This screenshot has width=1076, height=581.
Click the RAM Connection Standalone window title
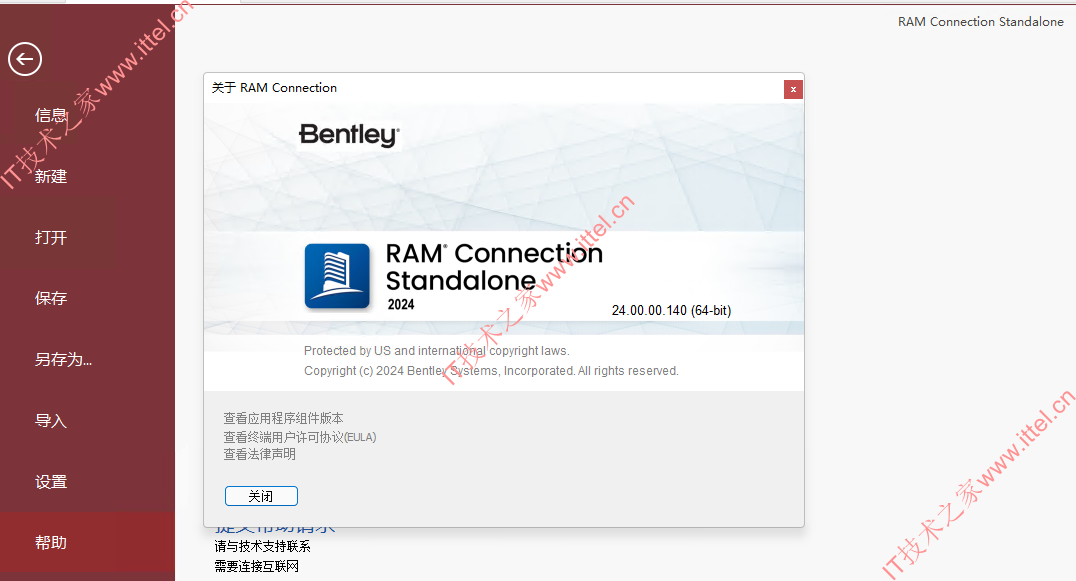(x=981, y=22)
